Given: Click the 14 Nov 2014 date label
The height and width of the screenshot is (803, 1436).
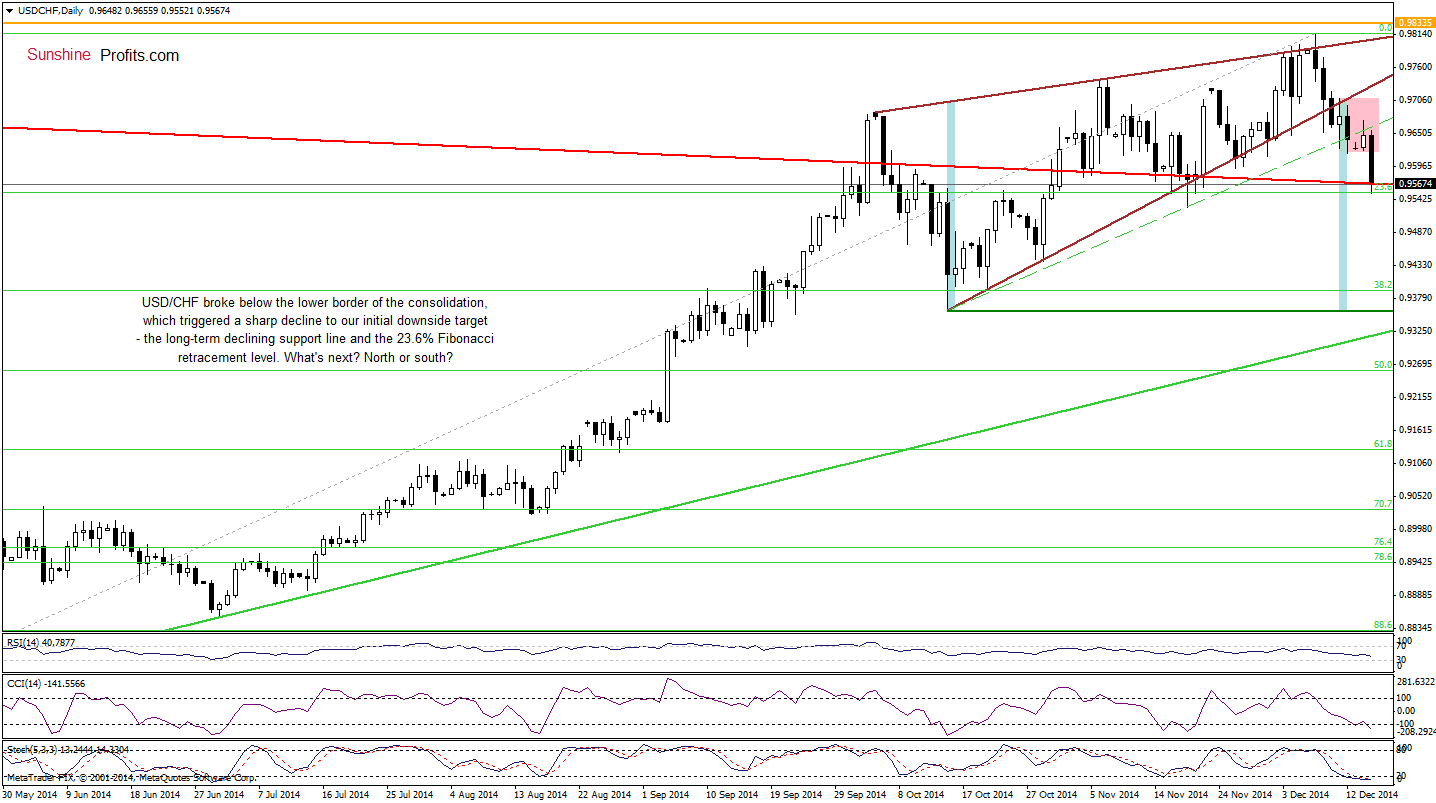Looking at the screenshot, I should pos(1180,795).
